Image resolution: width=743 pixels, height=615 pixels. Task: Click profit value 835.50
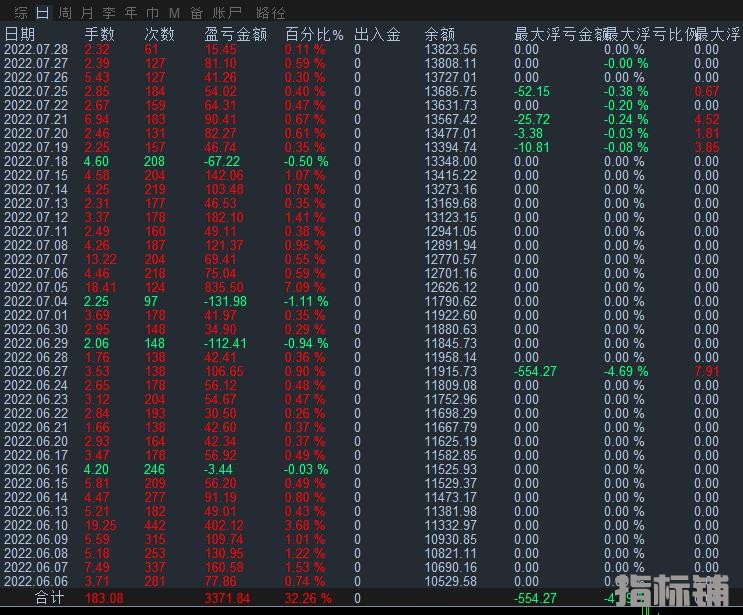coord(224,287)
